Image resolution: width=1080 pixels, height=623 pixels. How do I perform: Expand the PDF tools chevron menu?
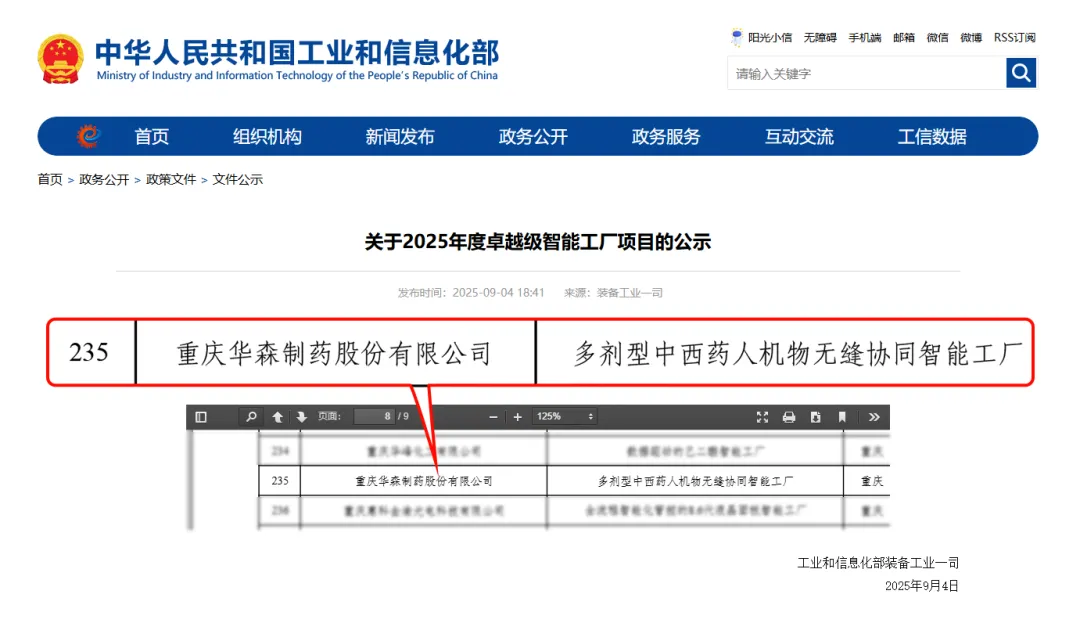pos(874,417)
